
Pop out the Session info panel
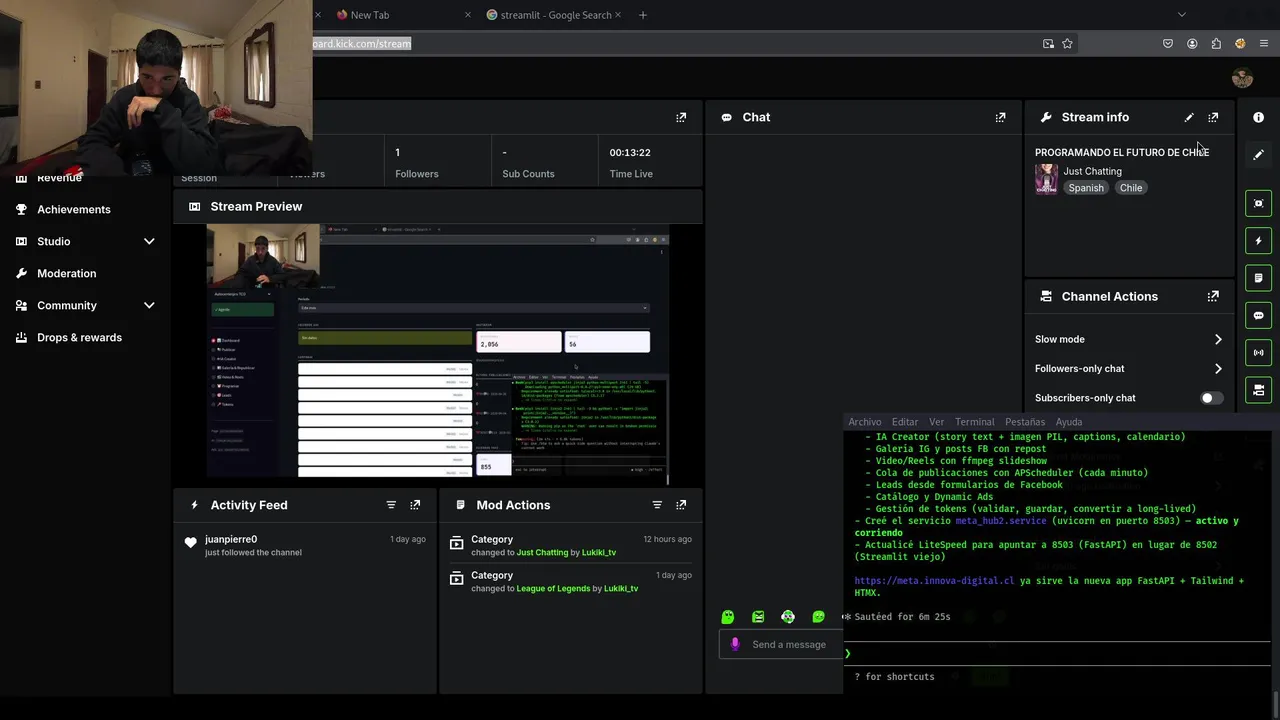681,117
